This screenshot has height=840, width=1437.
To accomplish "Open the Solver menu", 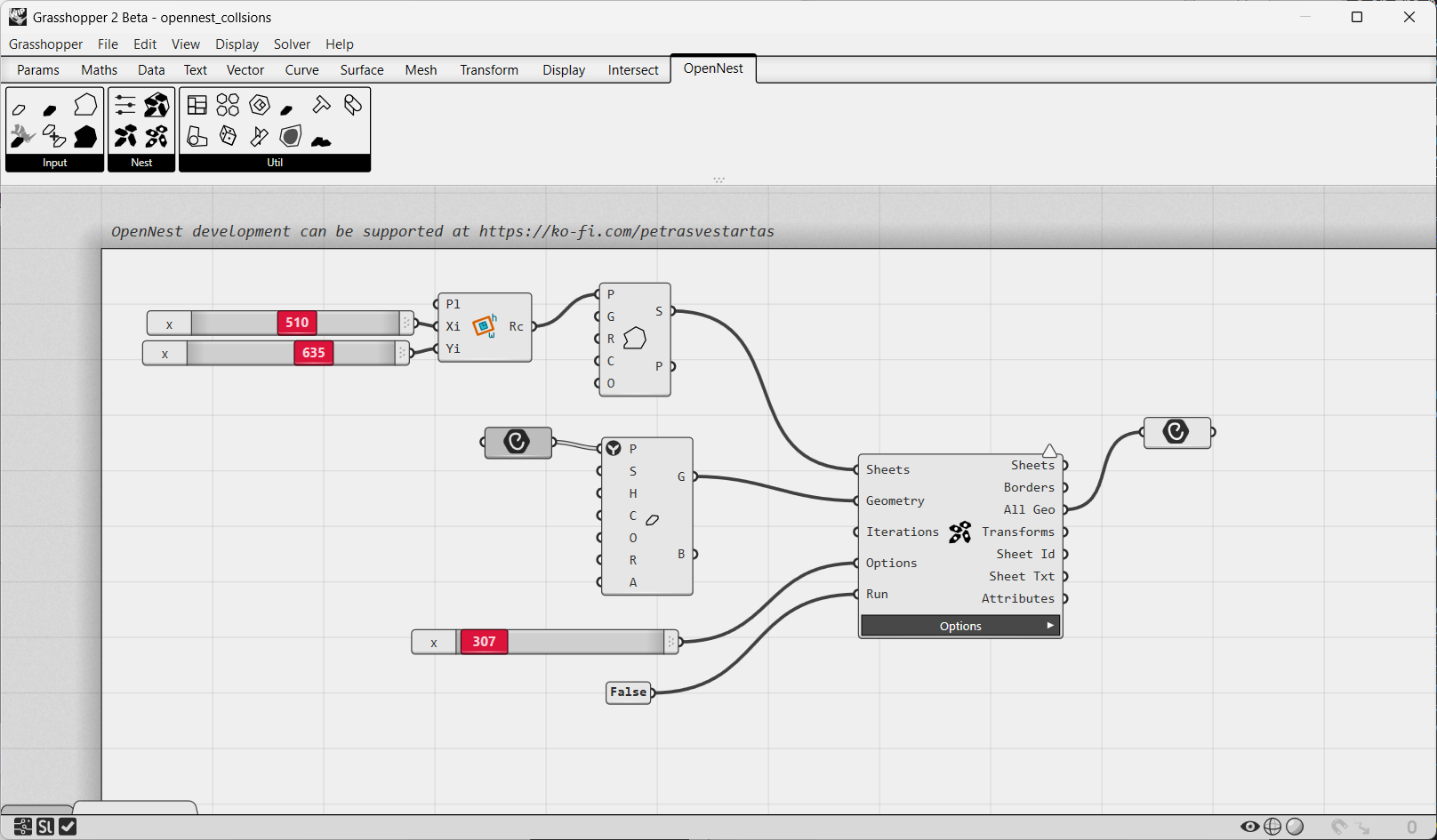I will (x=292, y=44).
